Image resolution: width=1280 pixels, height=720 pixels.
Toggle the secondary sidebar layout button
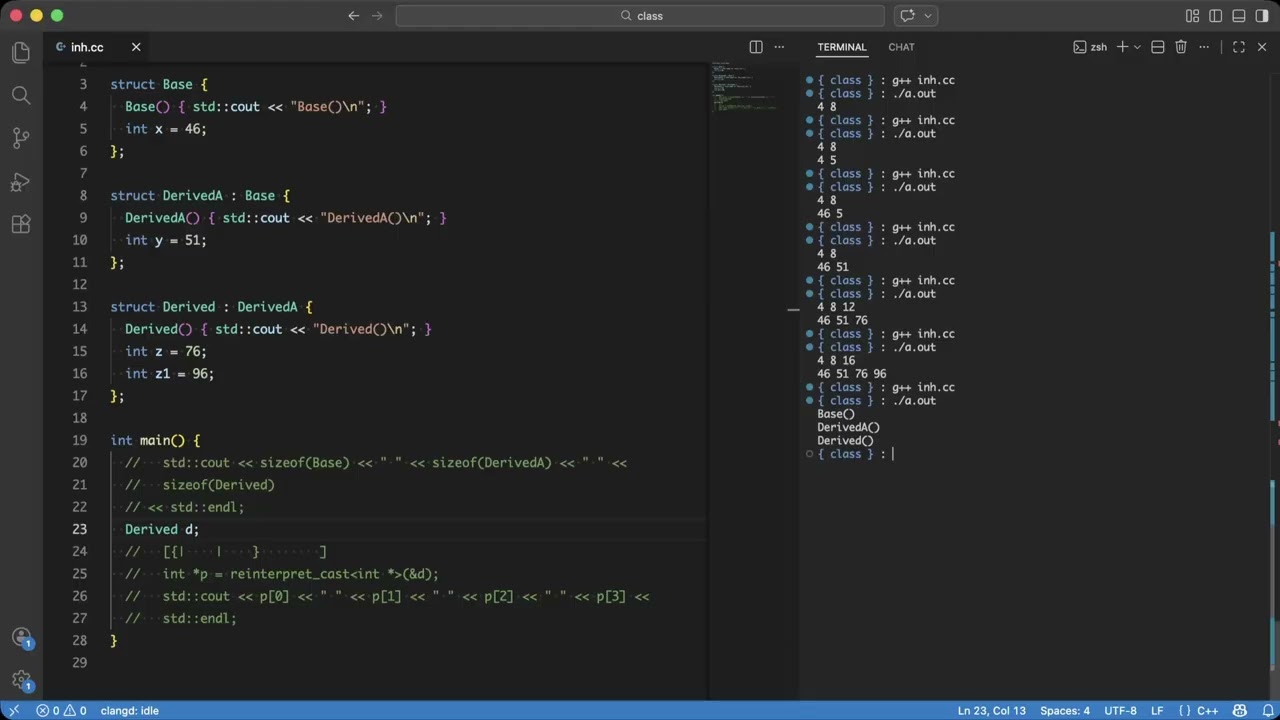(x=1261, y=16)
